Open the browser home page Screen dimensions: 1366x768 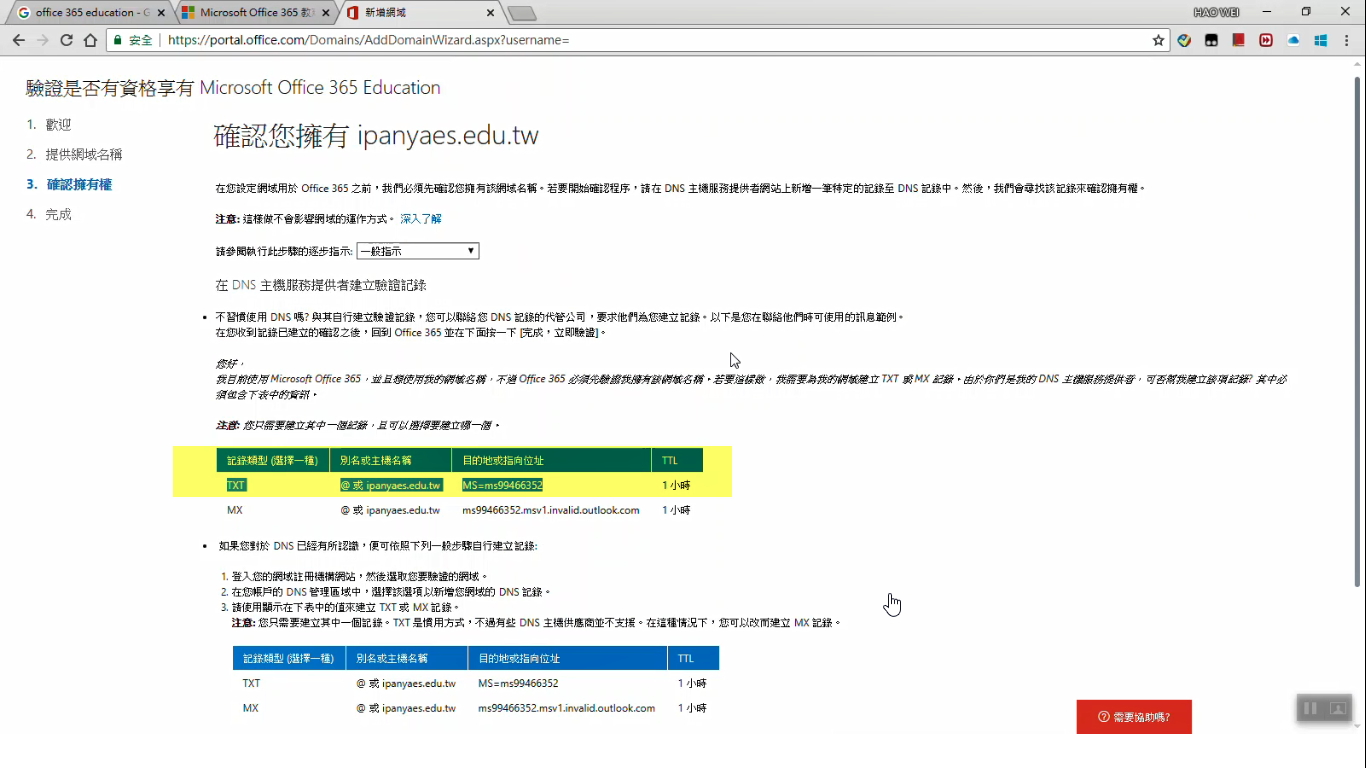click(90, 40)
